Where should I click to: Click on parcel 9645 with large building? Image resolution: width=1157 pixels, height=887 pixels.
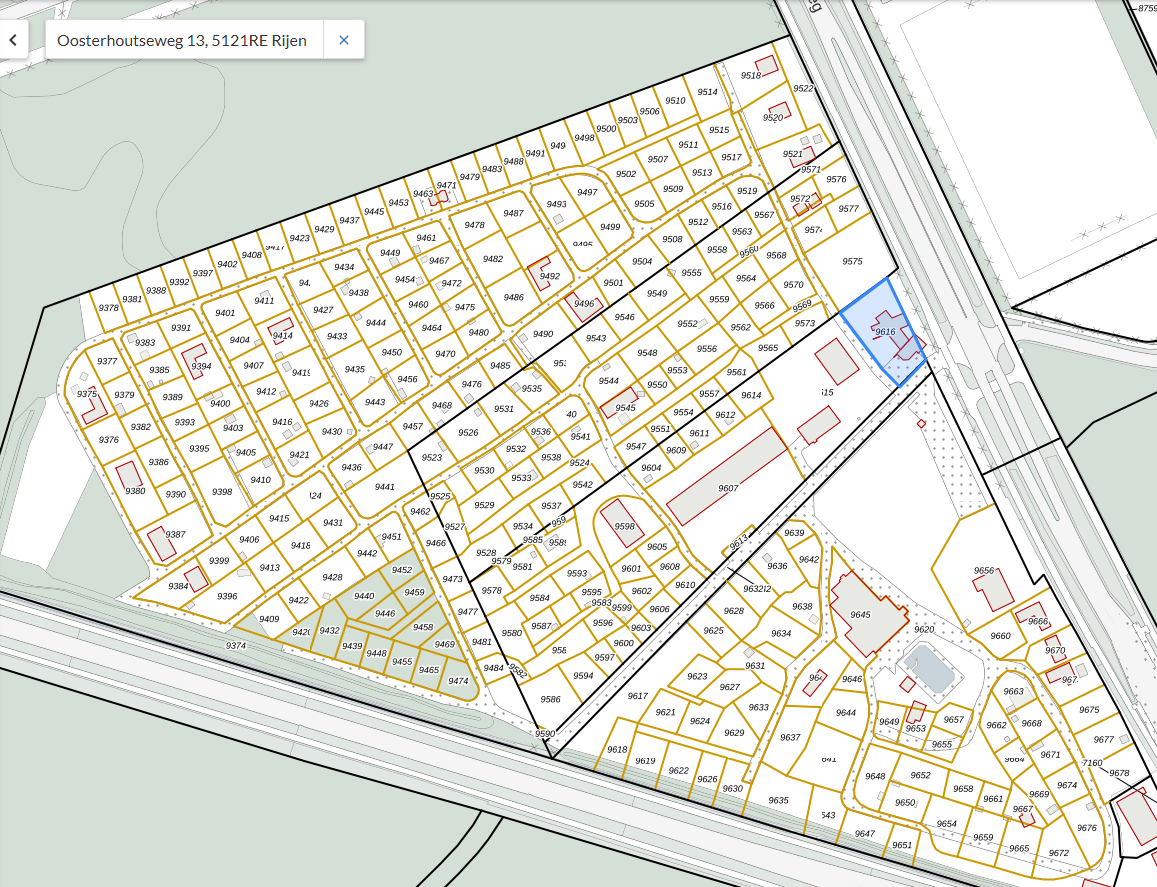pyautogui.click(x=861, y=614)
